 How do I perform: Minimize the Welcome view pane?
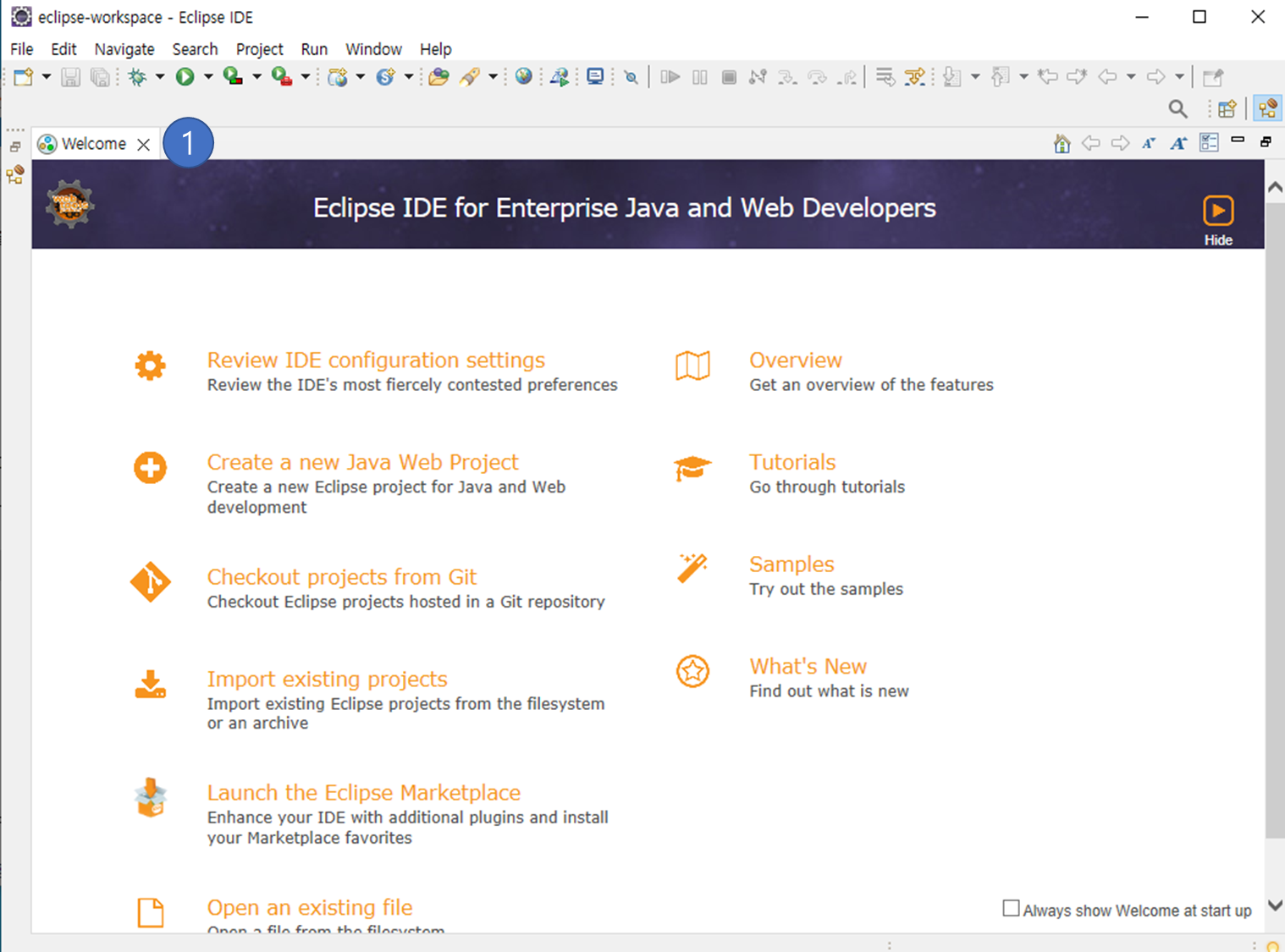pos(1238,140)
